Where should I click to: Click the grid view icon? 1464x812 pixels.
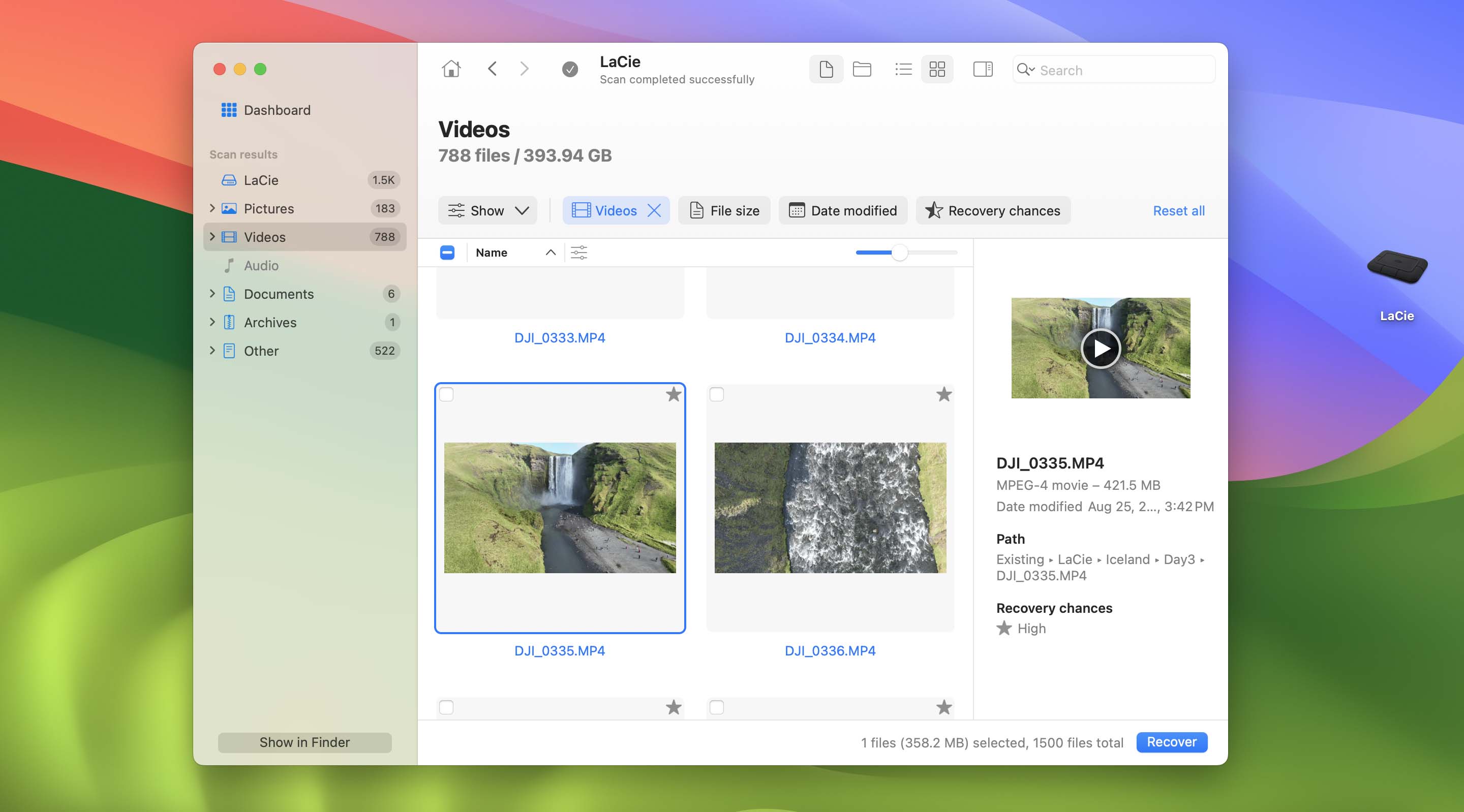(x=936, y=69)
